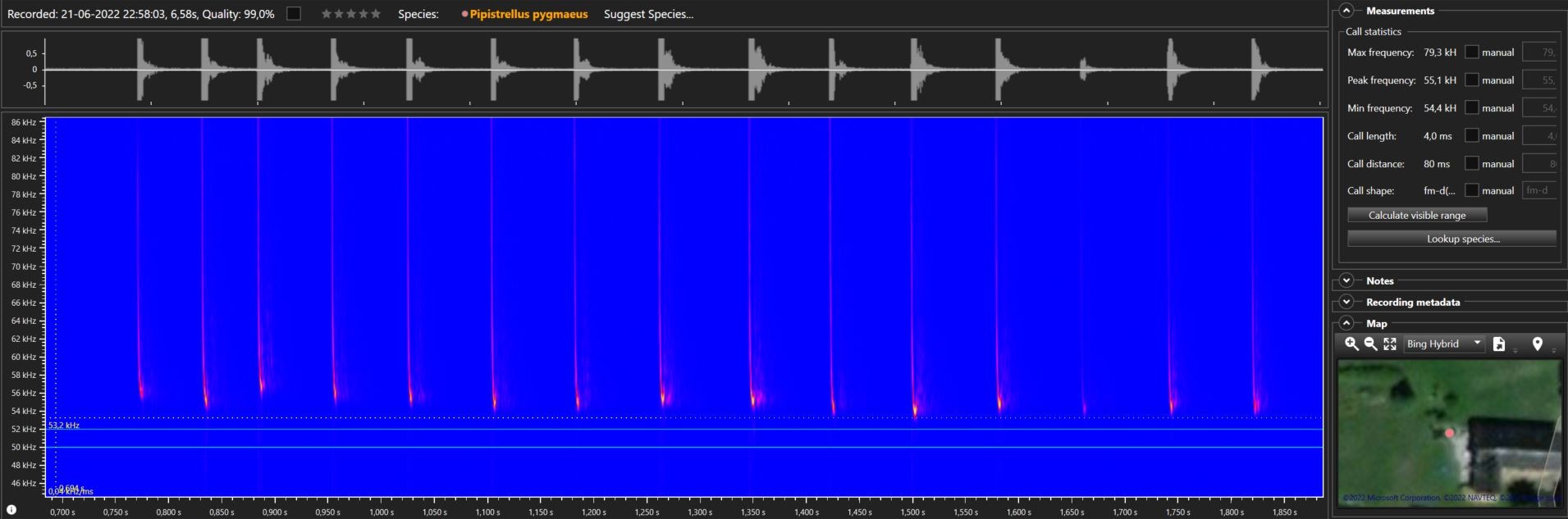Click the manual Call length input field

point(1540,136)
